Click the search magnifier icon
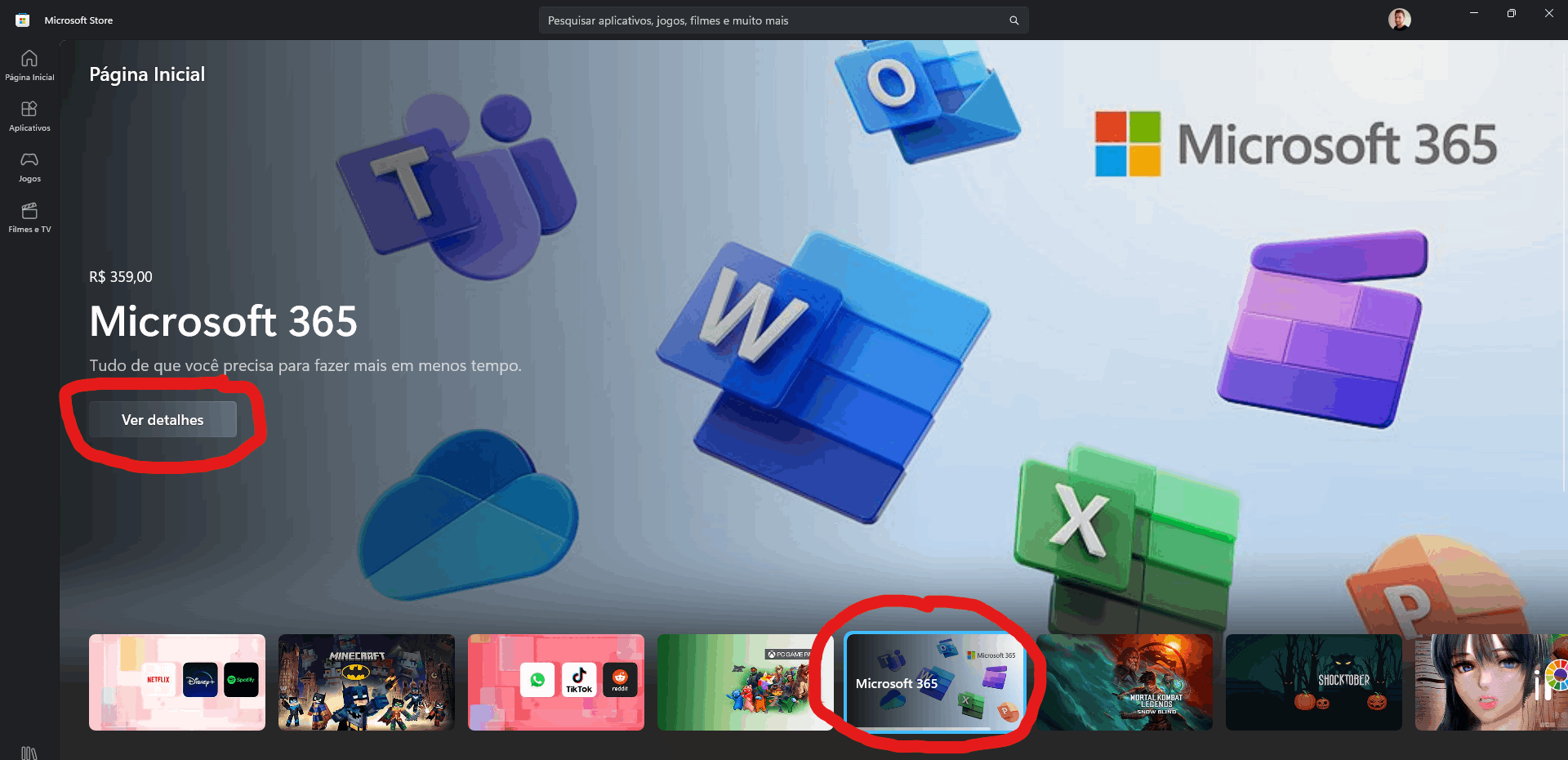The image size is (1568, 760). pos(1013,20)
